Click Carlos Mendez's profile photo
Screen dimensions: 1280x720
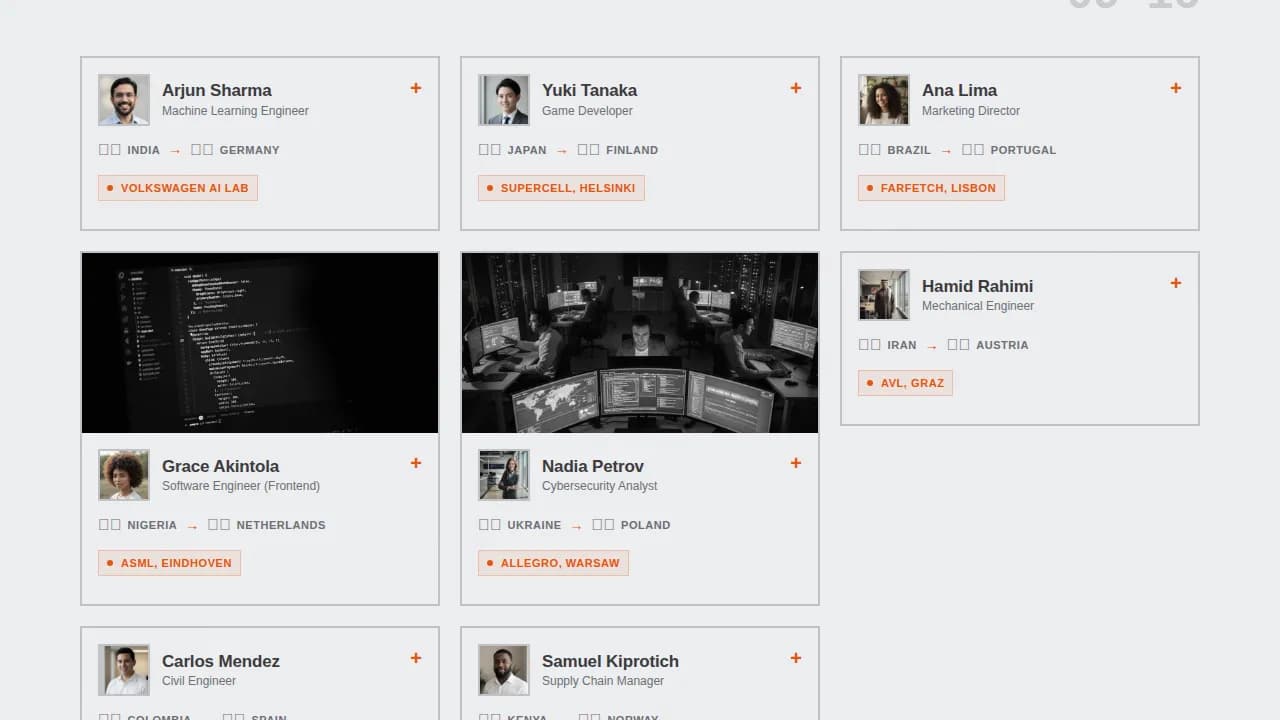124,670
